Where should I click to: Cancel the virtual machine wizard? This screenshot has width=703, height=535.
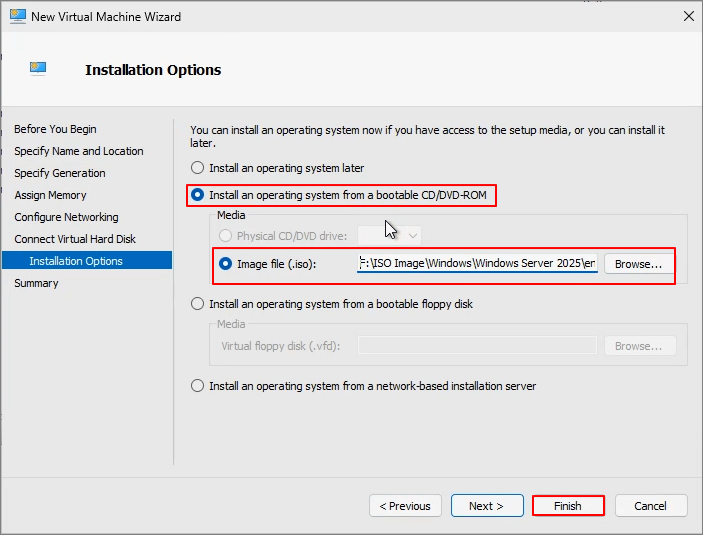point(651,506)
